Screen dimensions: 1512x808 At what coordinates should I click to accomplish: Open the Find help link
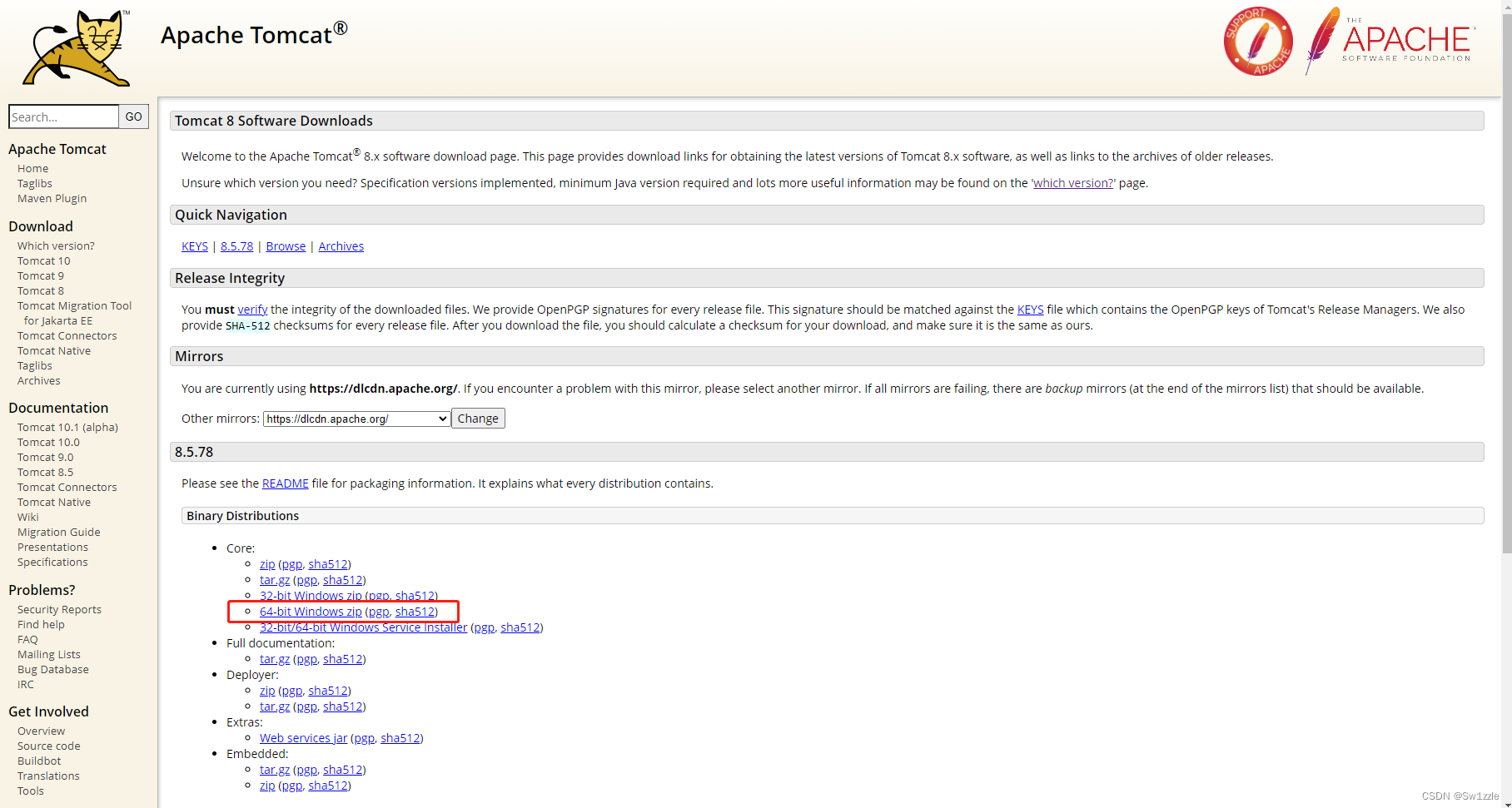pyautogui.click(x=41, y=624)
